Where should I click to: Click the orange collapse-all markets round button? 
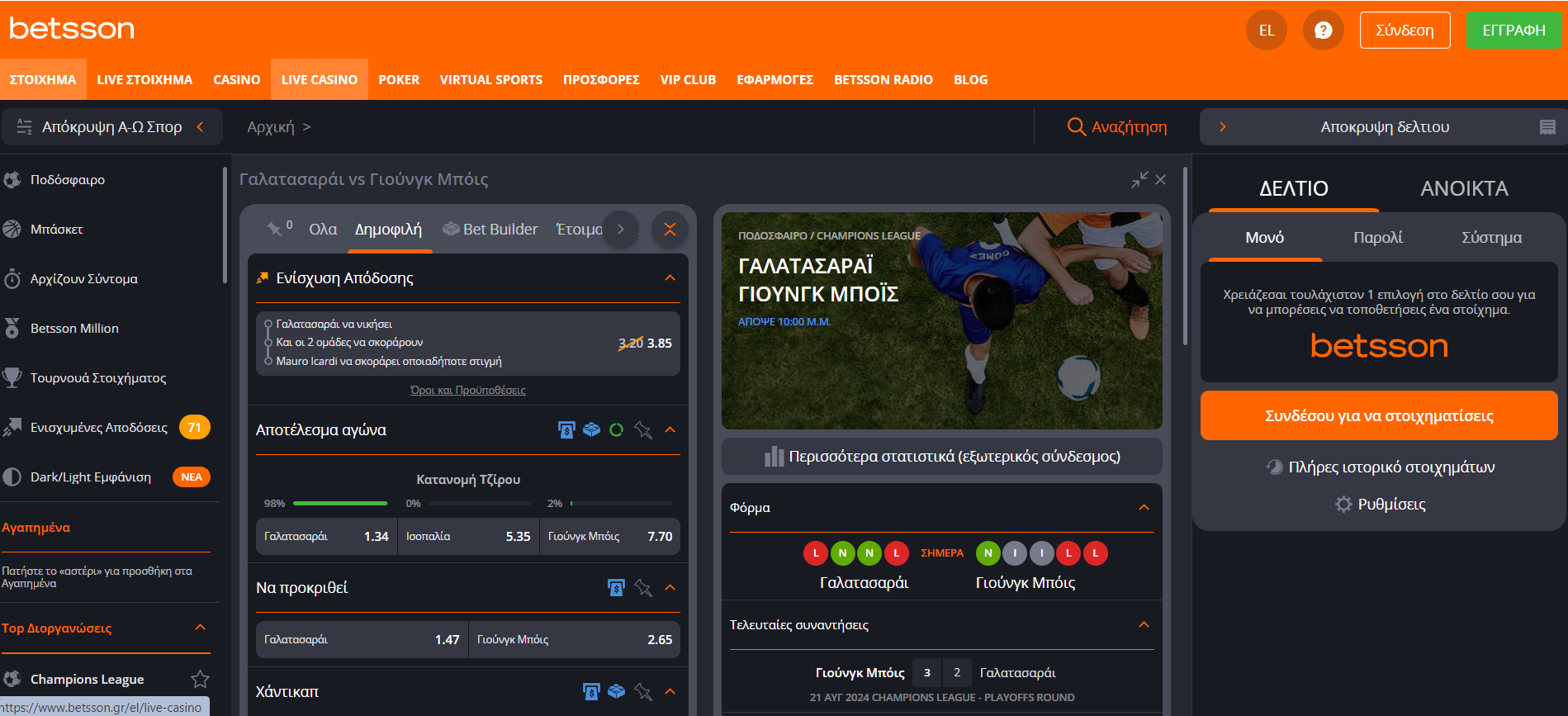(x=670, y=230)
